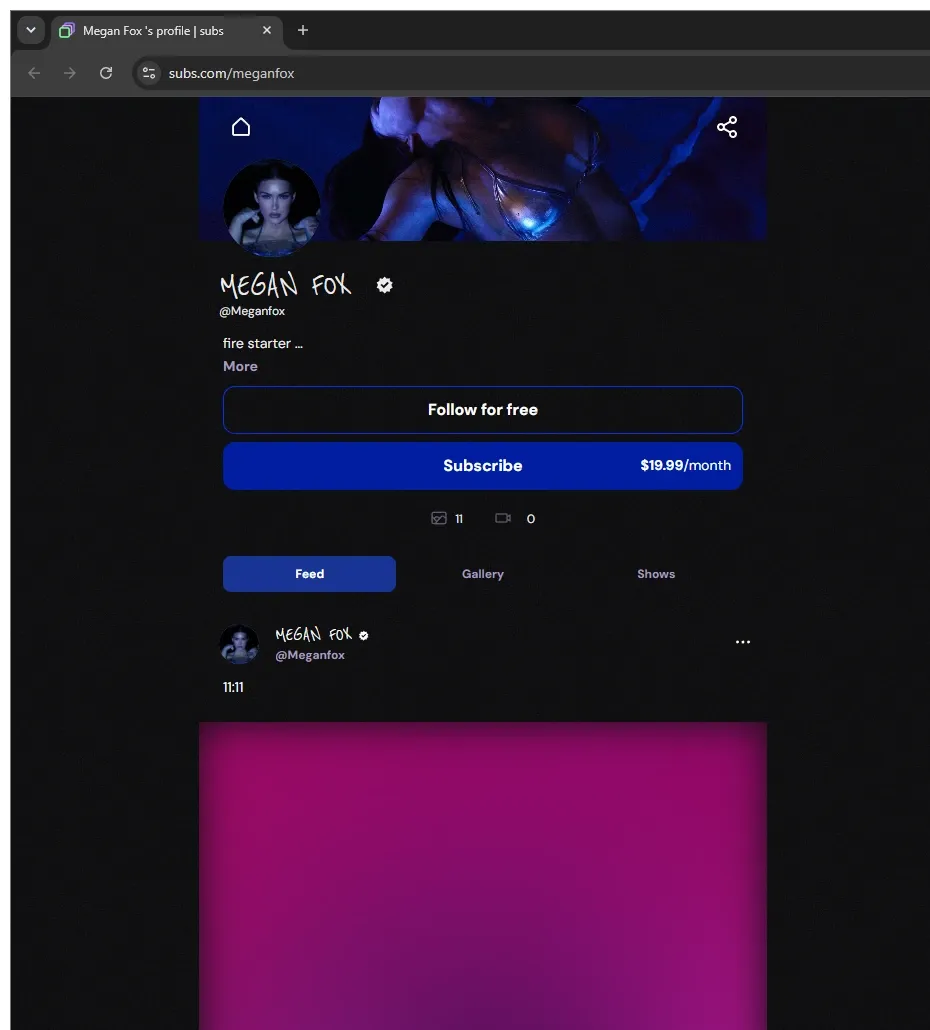The image size is (930, 1030).
Task: Share this profile via share icon
Action: coord(727,127)
